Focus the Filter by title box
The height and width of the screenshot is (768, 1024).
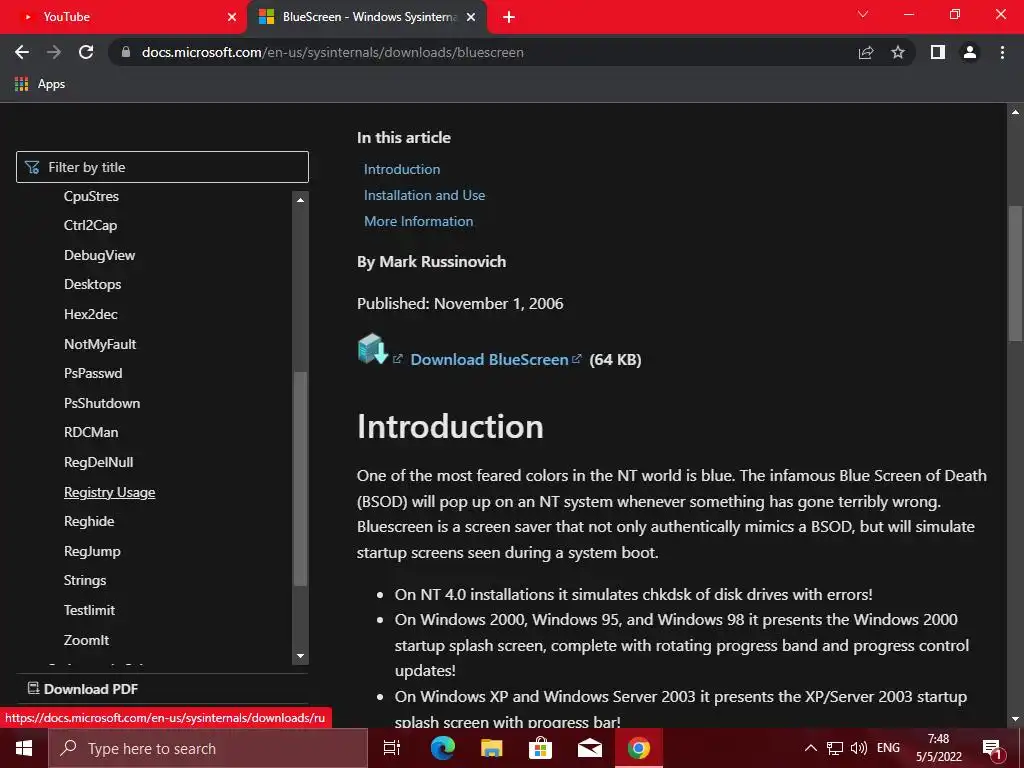(x=162, y=167)
